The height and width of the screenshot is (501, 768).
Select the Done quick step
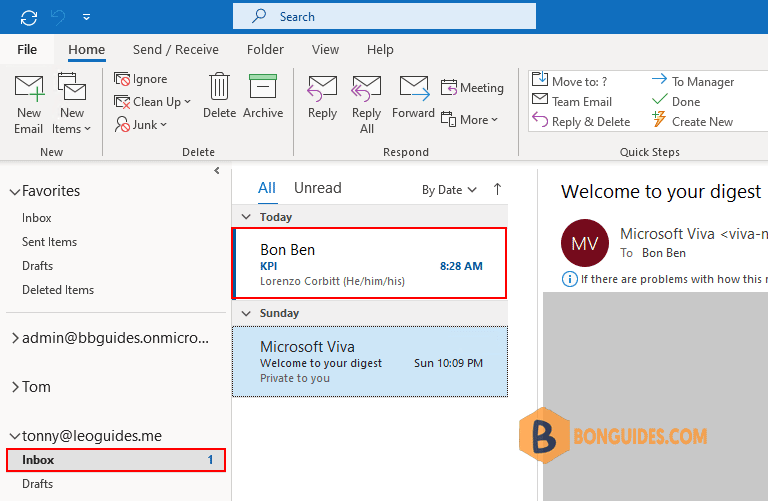pyautogui.click(x=676, y=101)
